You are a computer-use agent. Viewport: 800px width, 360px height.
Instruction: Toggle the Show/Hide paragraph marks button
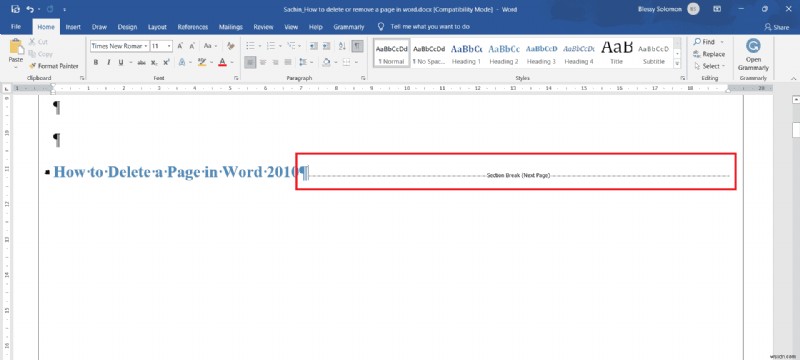[x=358, y=46]
